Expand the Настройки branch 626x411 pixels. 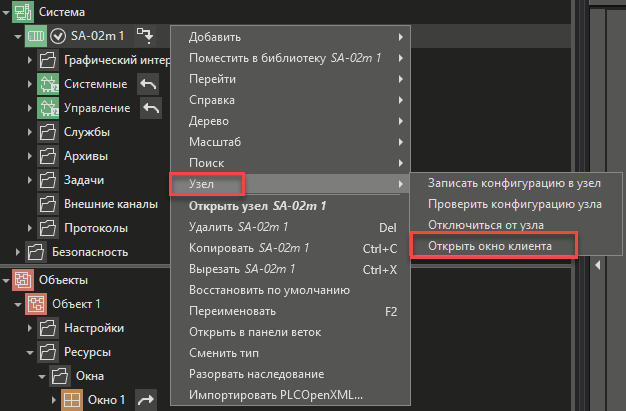30,328
